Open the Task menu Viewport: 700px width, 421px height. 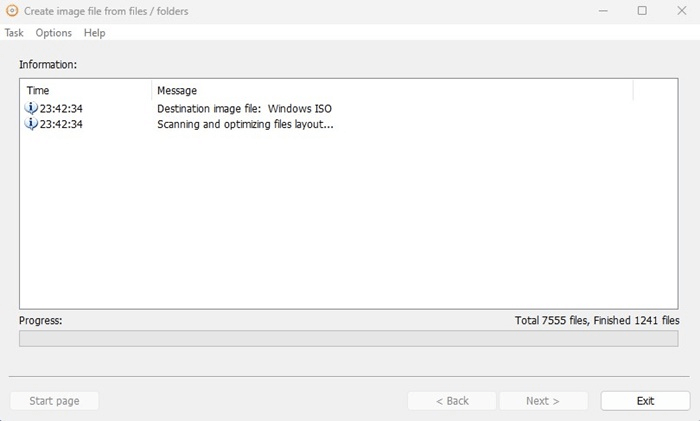tap(14, 33)
